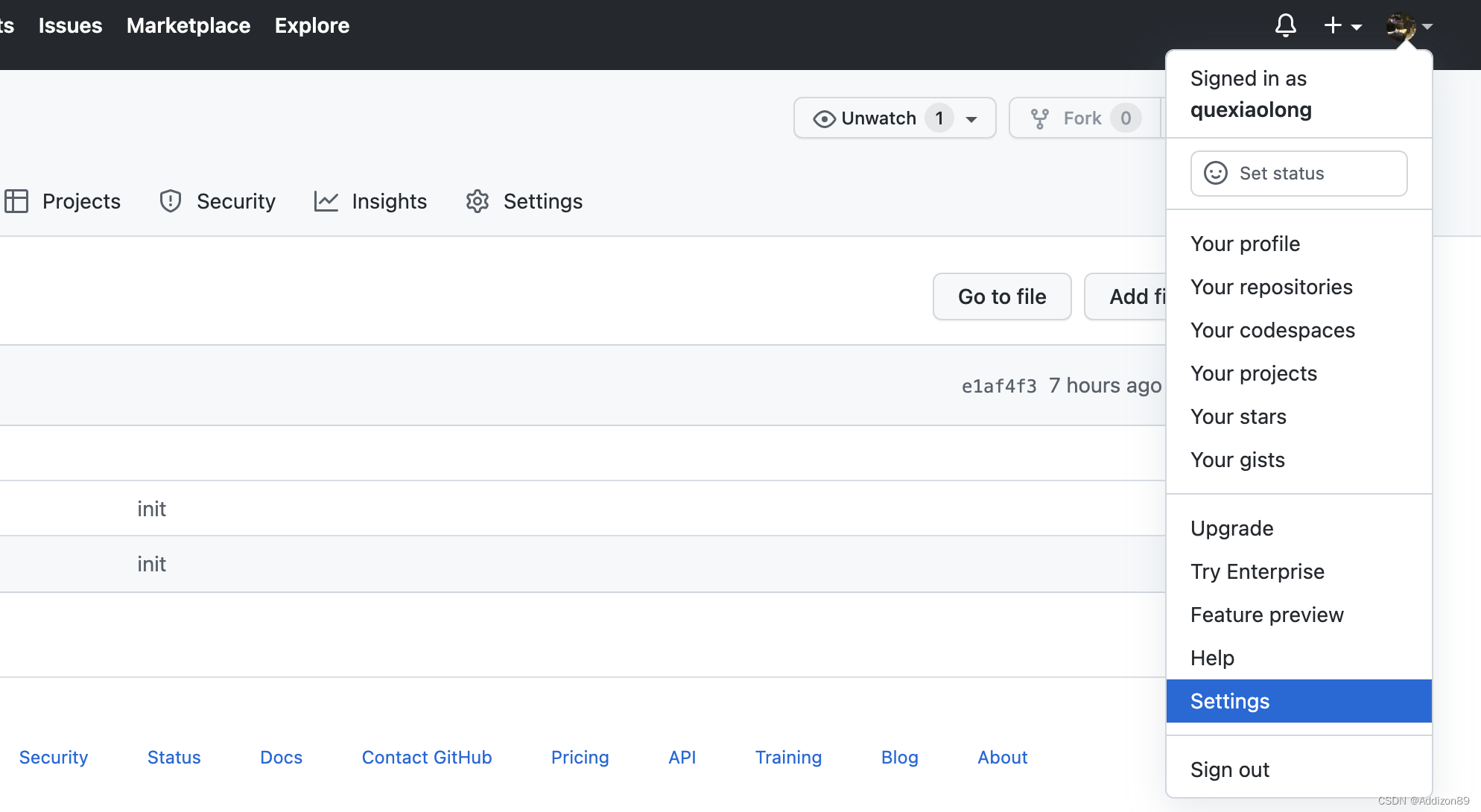Select Your profile menu entry
The width and height of the screenshot is (1481, 812).
click(x=1245, y=243)
